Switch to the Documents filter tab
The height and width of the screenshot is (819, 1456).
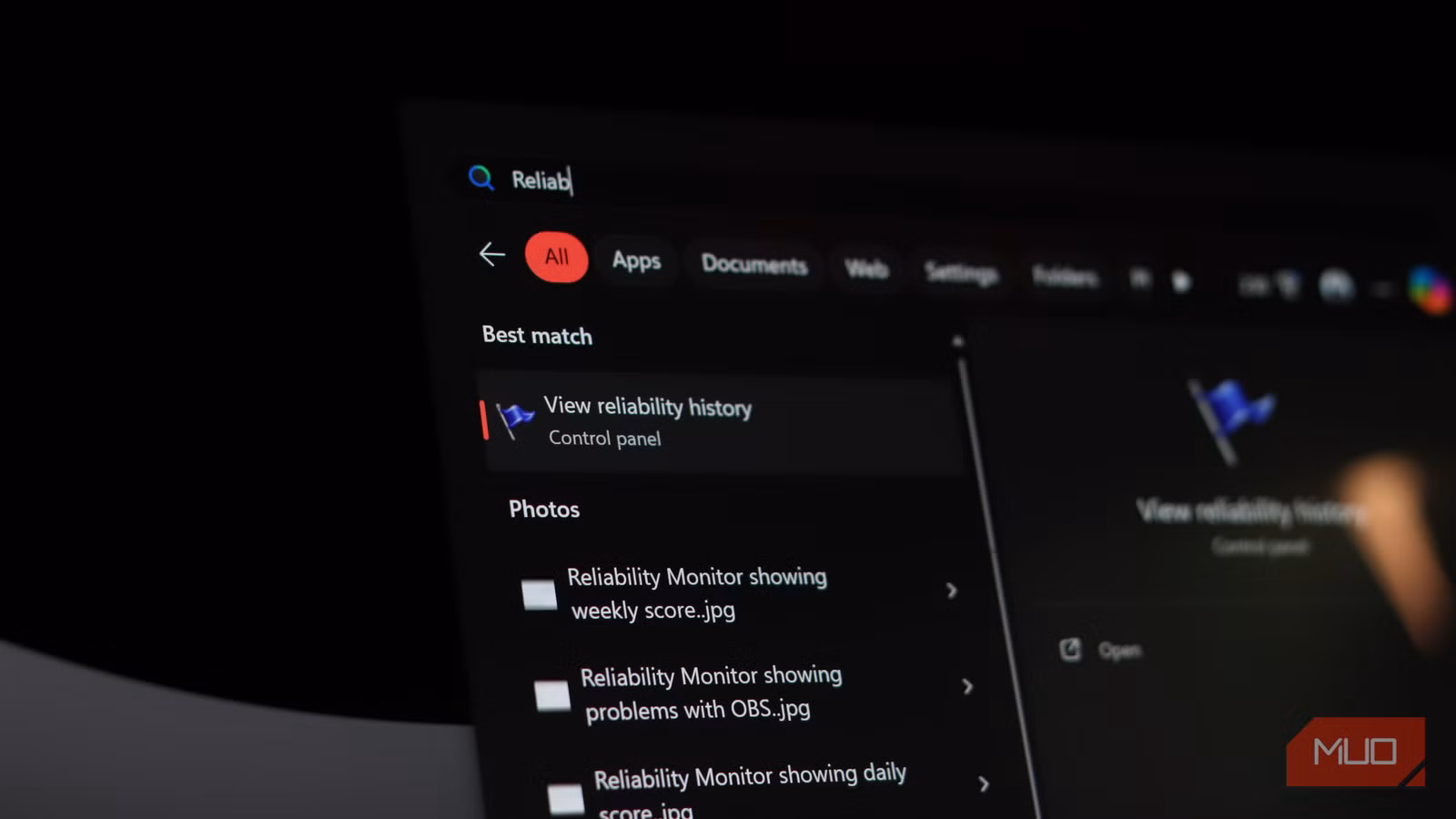point(754,265)
